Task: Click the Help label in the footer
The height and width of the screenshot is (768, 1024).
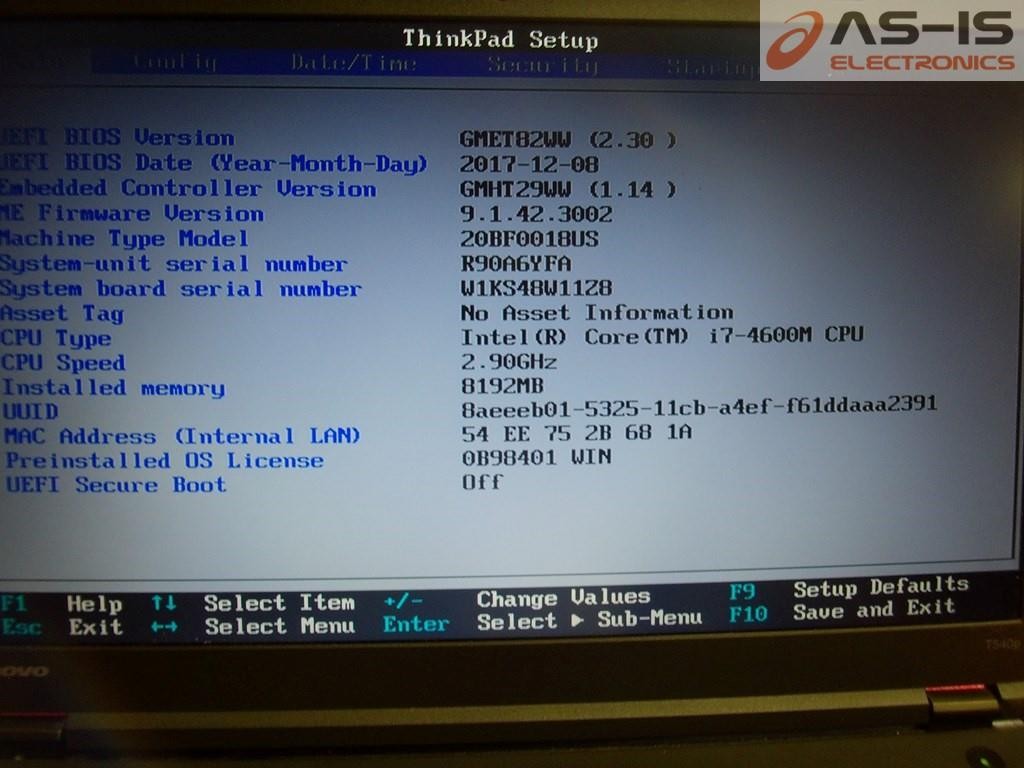Action: coord(95,603)
